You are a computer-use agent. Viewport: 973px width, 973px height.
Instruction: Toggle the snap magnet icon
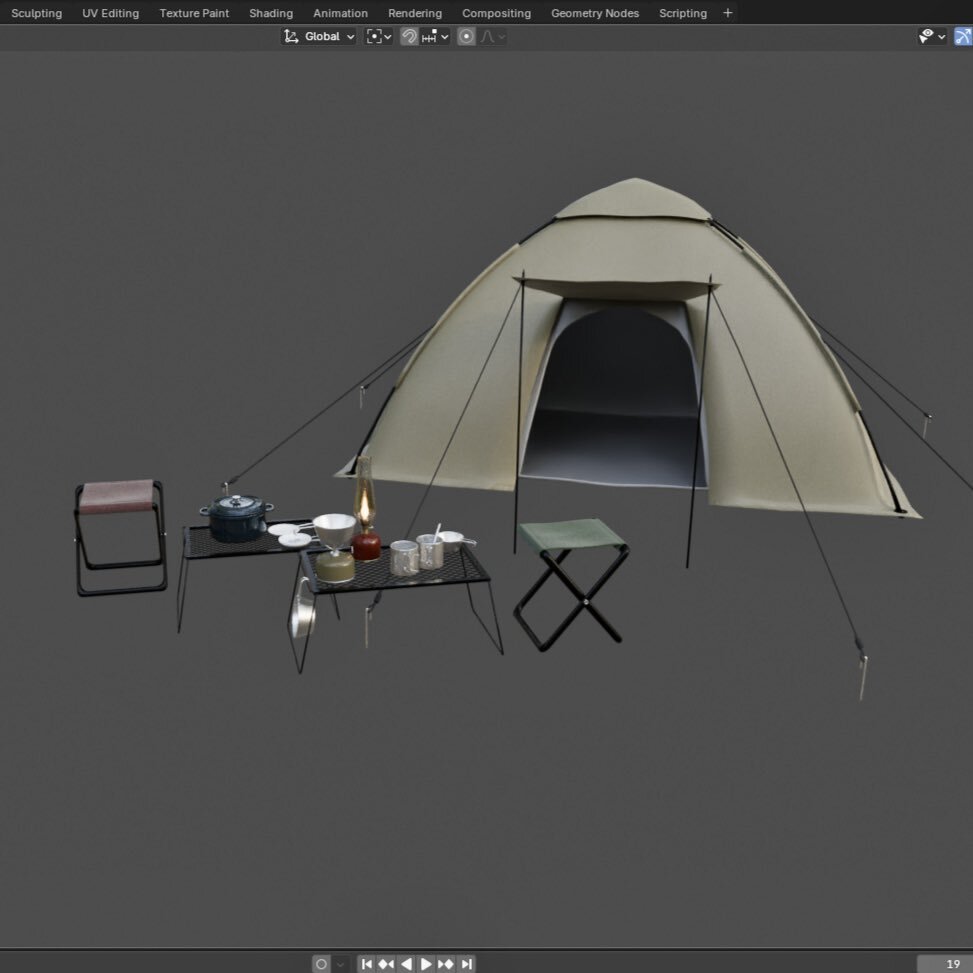pos(408,37)
